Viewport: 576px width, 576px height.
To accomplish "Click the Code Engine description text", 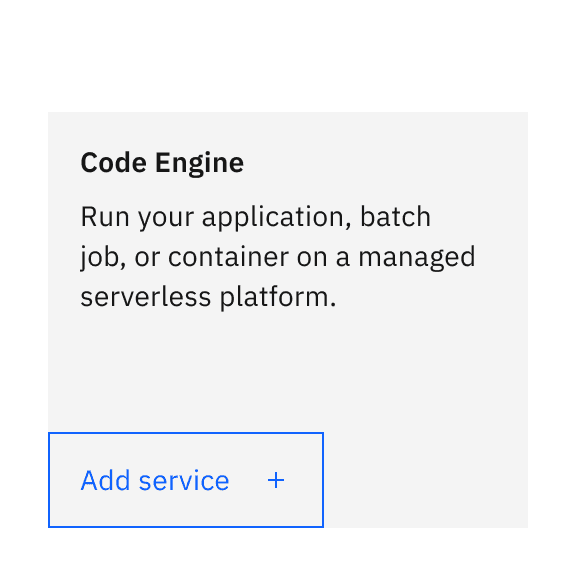I will pos(278,257).
